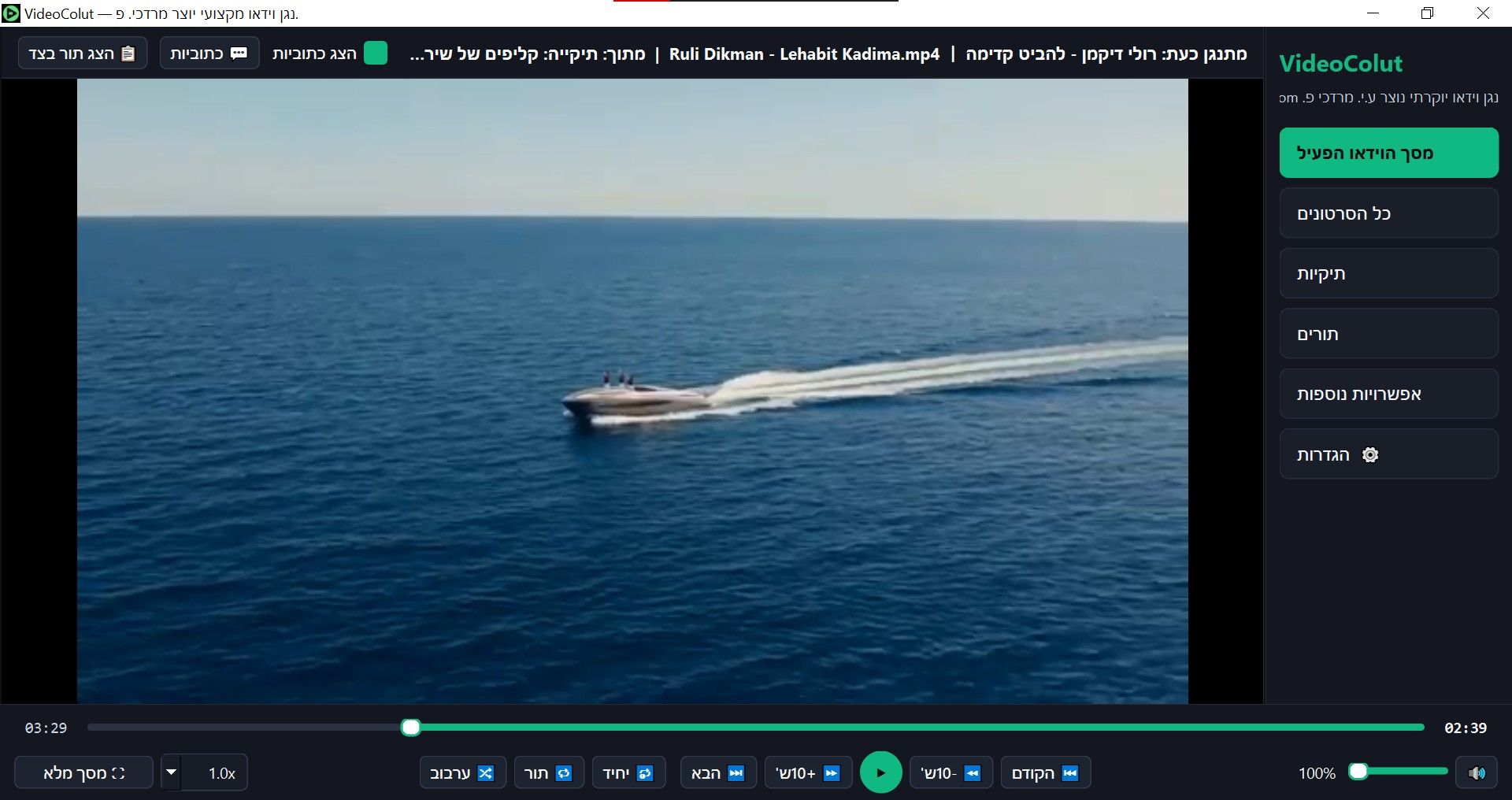The height and width of the screenshot is (800, 1512).
Task: Click the now playing file name Ruli Dikman text
Action: (x=804, y=54)
